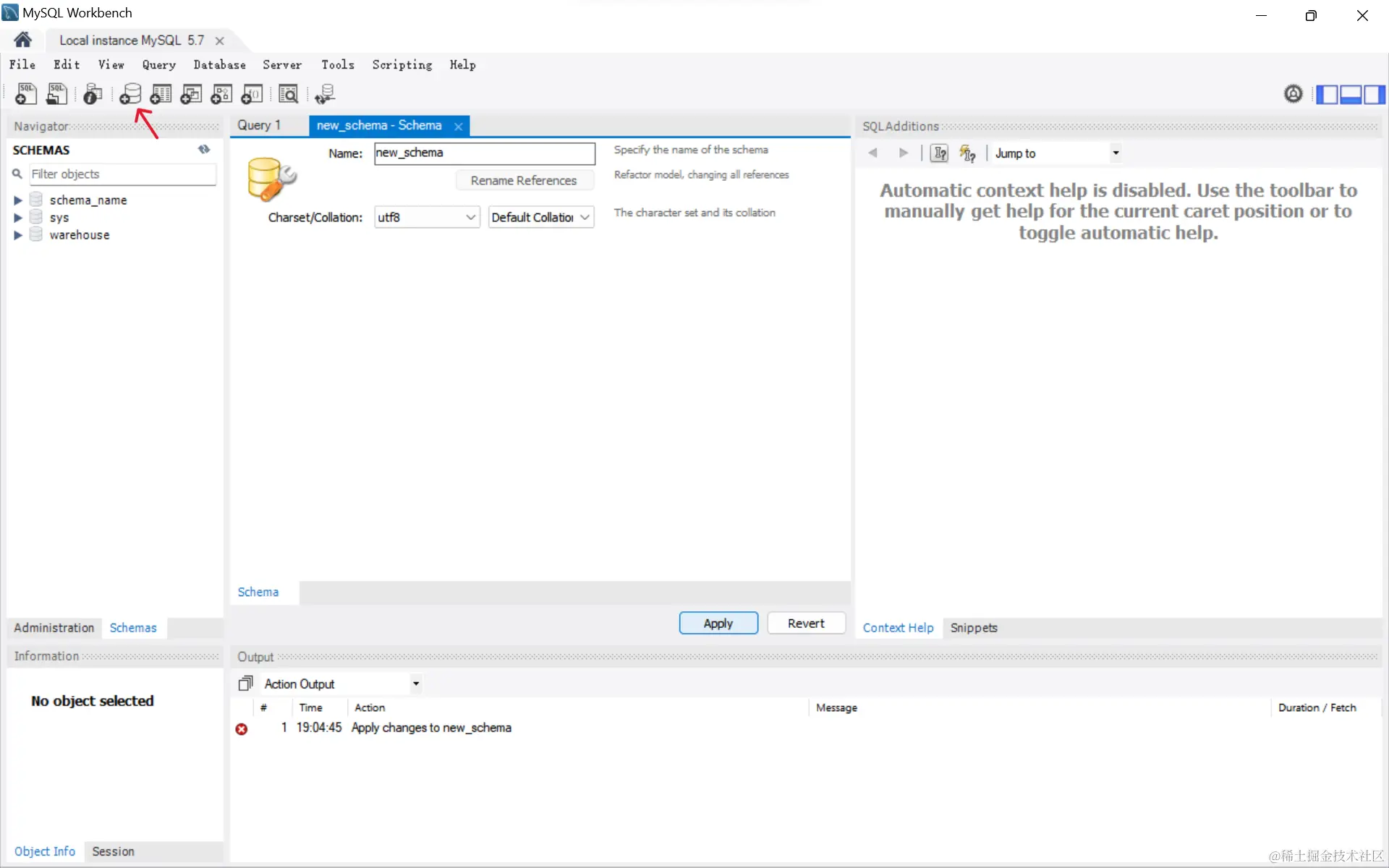Click the schema Name input field
This screenshot has height=868, width=1389.
(x=484, y=153)
